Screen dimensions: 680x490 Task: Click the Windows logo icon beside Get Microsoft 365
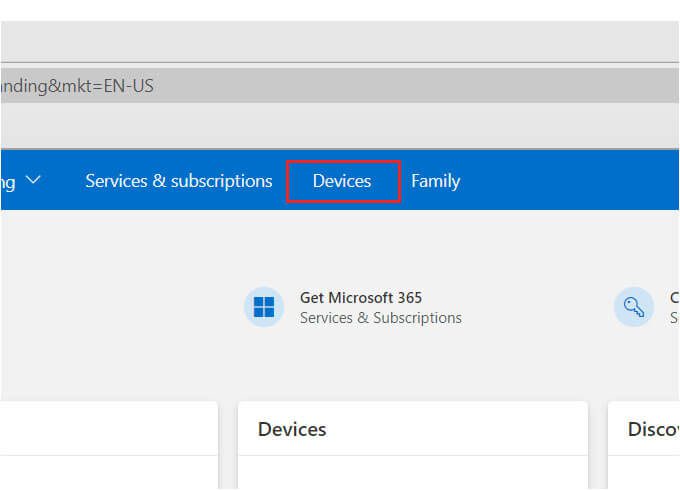(x=264, y=307)
